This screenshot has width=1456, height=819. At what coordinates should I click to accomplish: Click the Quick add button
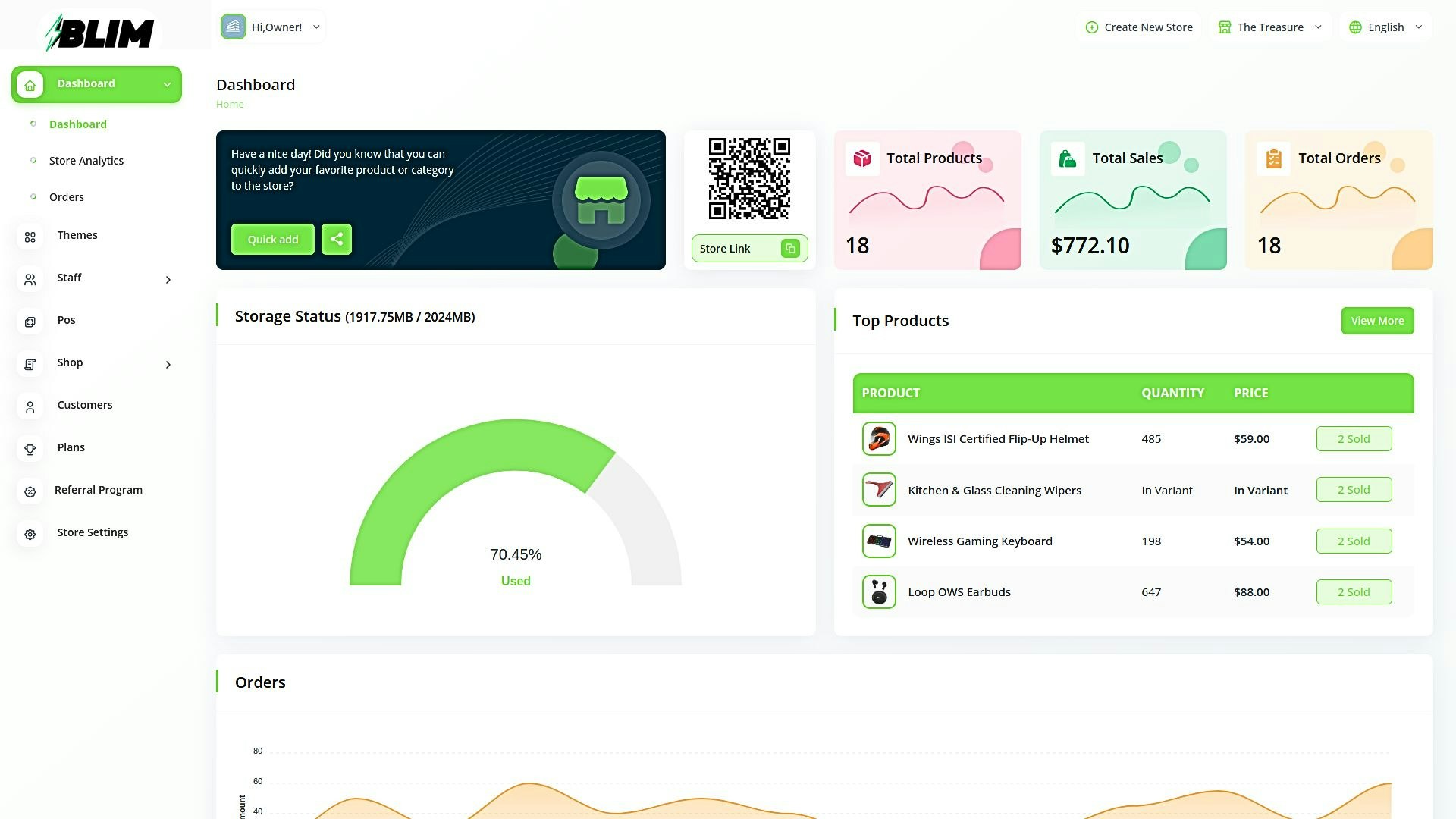tap(272, 239)
